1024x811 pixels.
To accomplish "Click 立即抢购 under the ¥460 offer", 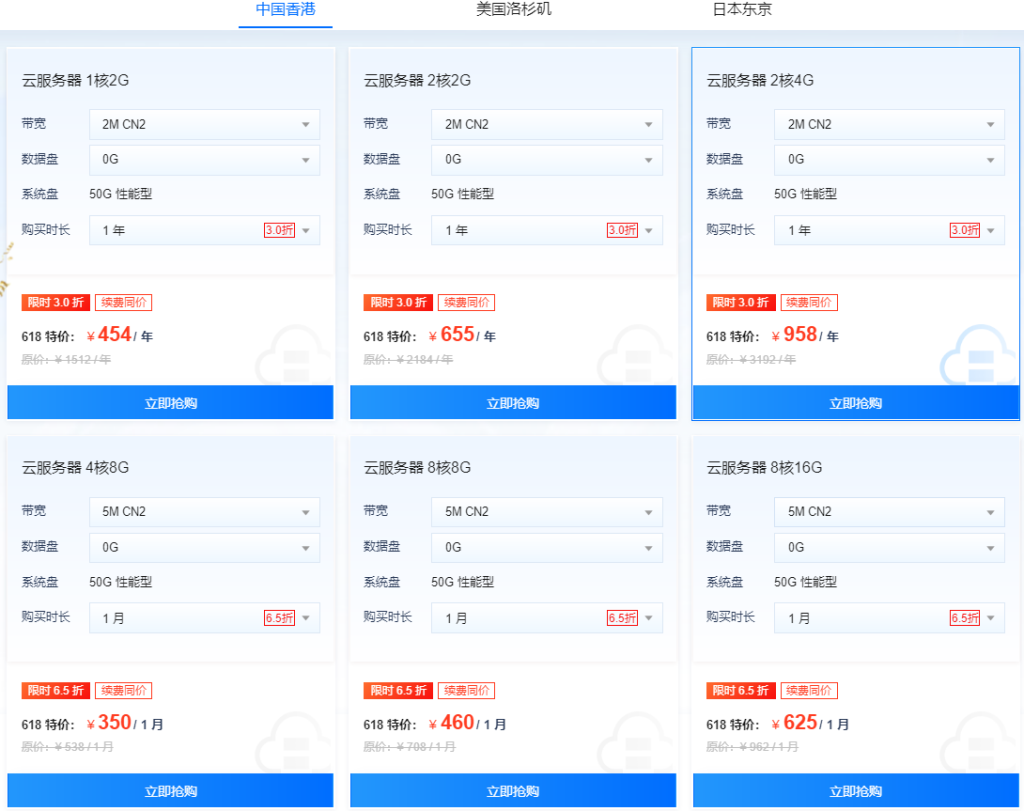I will point(512,790).
